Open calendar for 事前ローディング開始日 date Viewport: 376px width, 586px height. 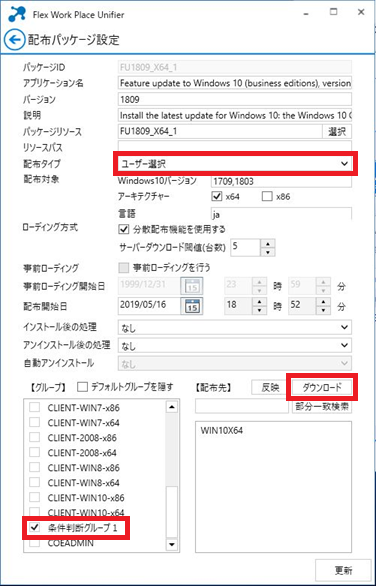(191, 286)
